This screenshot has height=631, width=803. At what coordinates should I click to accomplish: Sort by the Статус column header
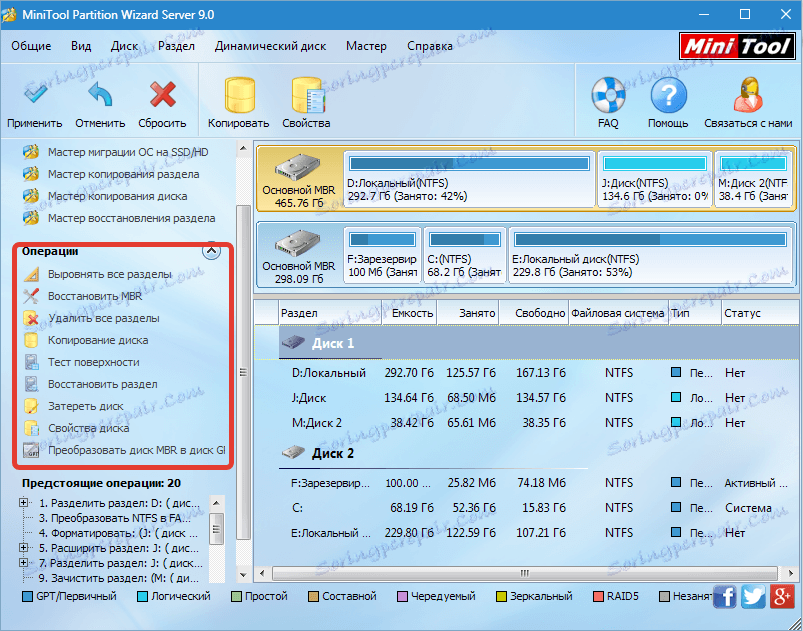pos(760,313)
